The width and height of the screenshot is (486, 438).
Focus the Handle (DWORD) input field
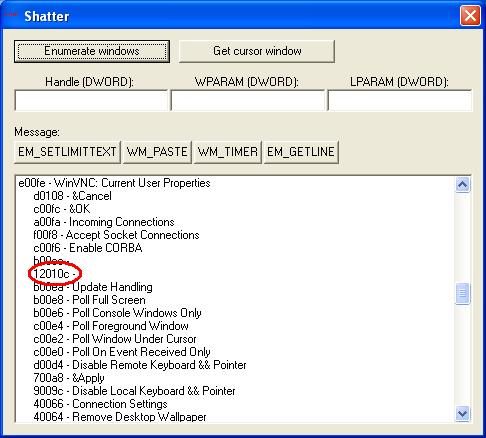91,100
